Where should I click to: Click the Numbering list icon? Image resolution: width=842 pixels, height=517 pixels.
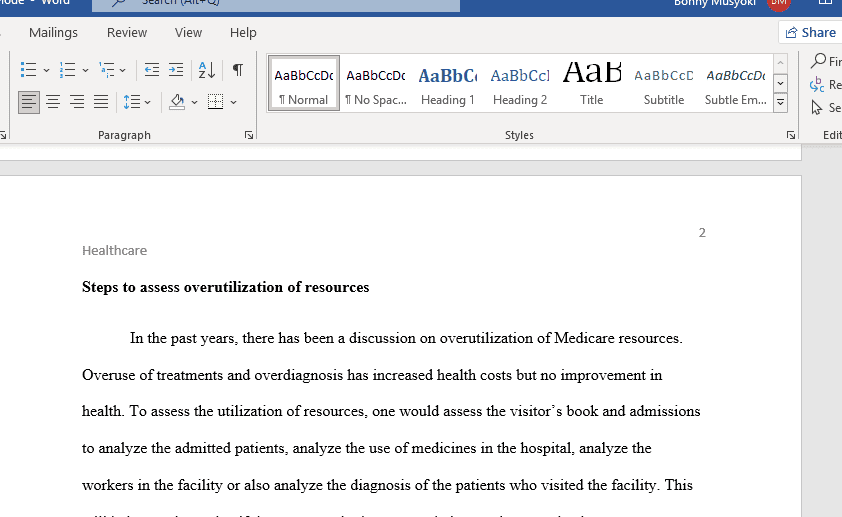68,70
